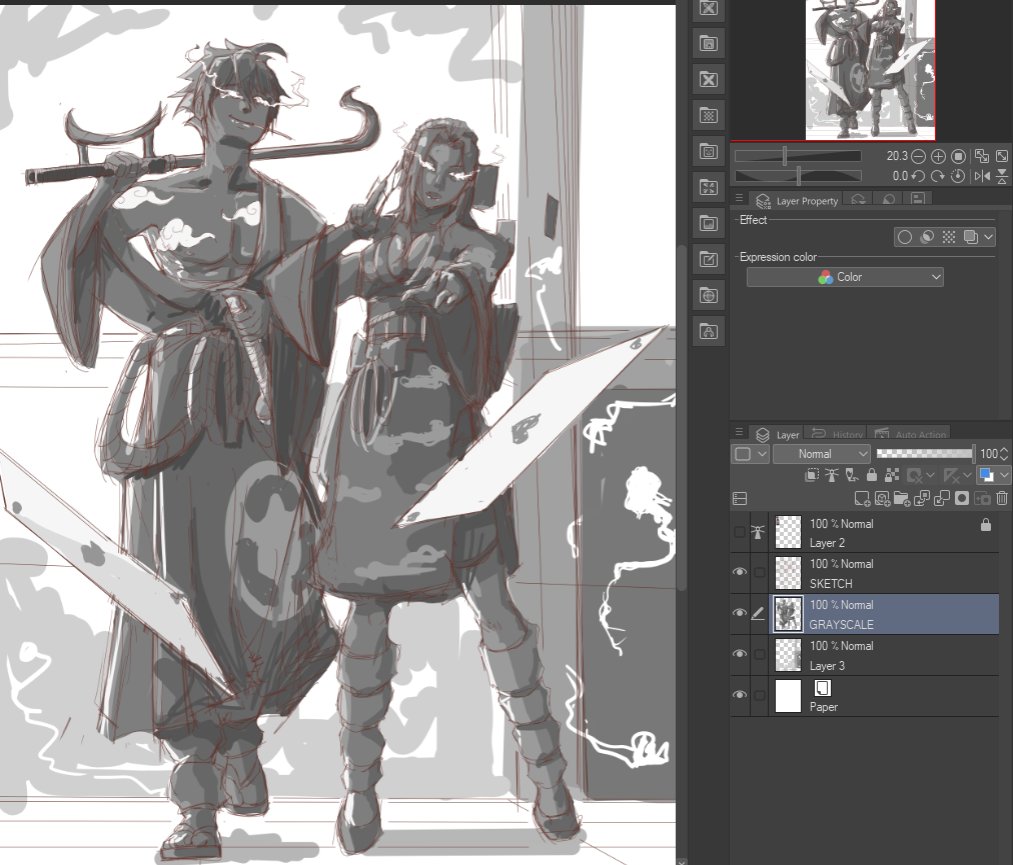
Task: Open the palette color square dropdown
Action: (751, 454)
